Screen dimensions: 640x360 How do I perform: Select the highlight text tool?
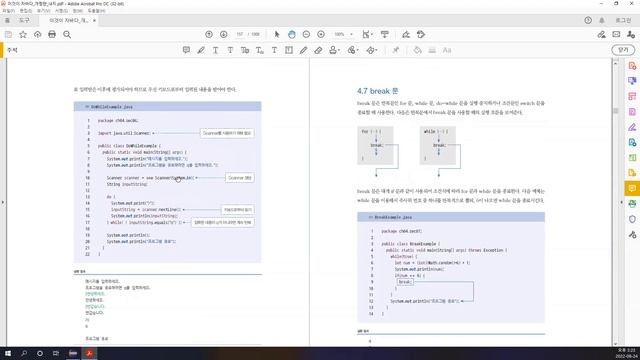(x=201, y=50)
